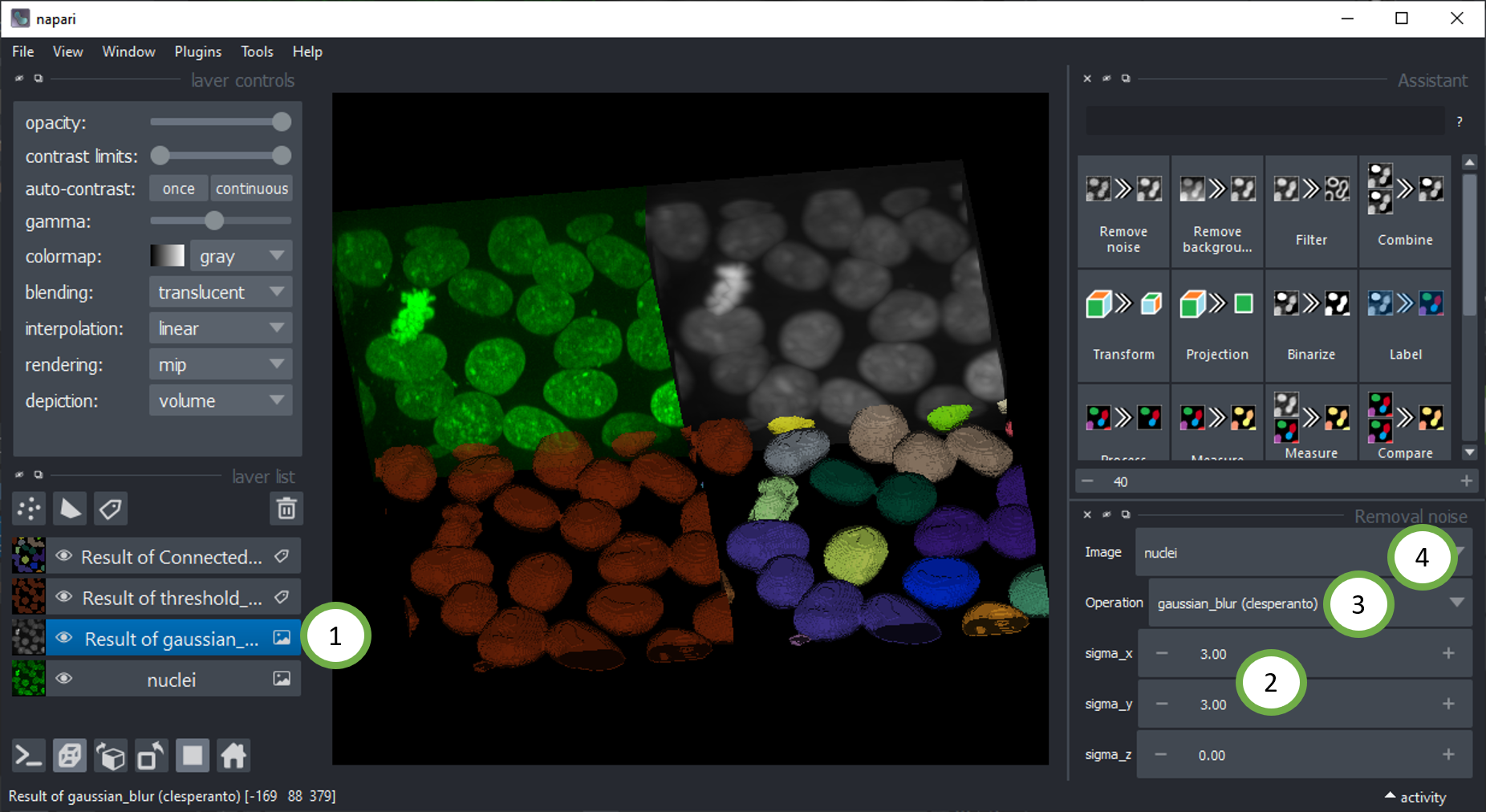This screenshot has height=812, width=1486.
Task: Click the transpose dimensions icon
Action: 152,756
